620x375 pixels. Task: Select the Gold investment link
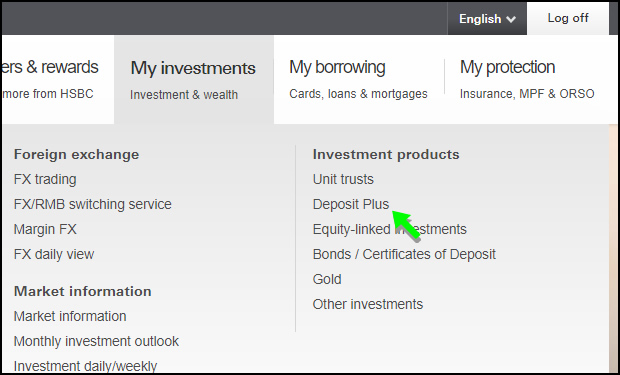tap(327, 279)
